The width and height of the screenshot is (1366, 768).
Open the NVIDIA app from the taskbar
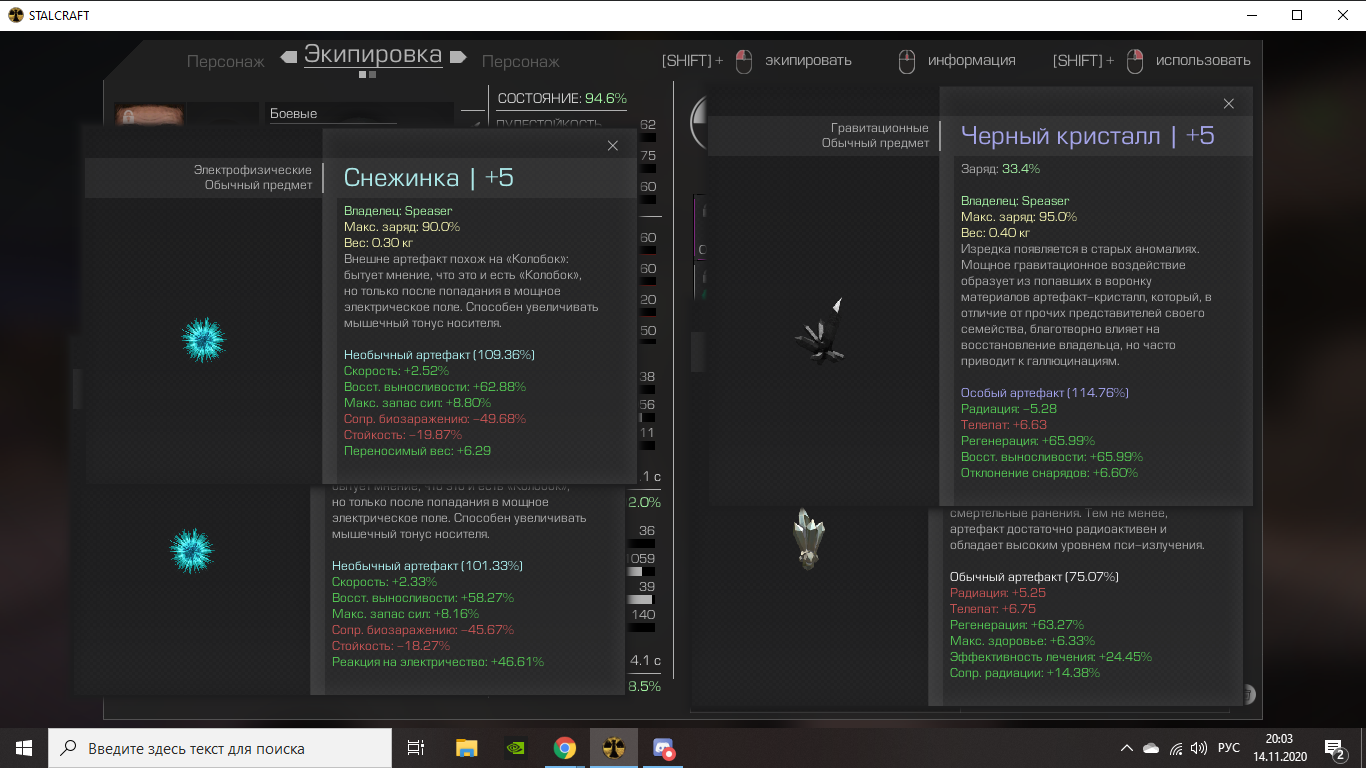pyautogui.click(x=515, y=748)
